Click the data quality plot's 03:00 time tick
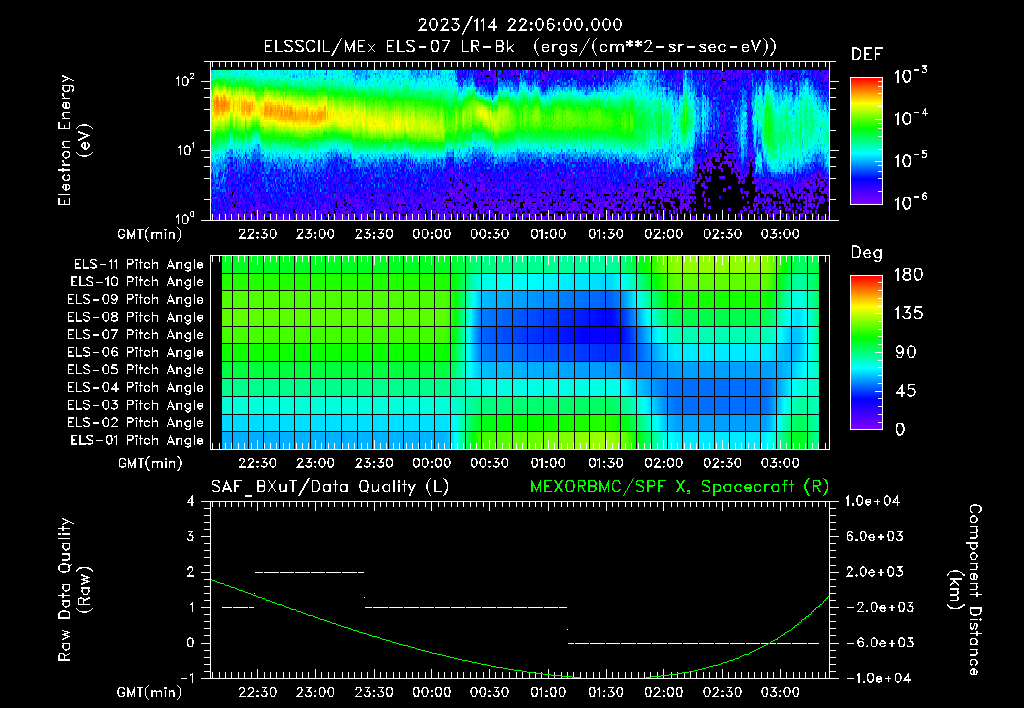This screenshot has width=1024, height=708. 780,692
